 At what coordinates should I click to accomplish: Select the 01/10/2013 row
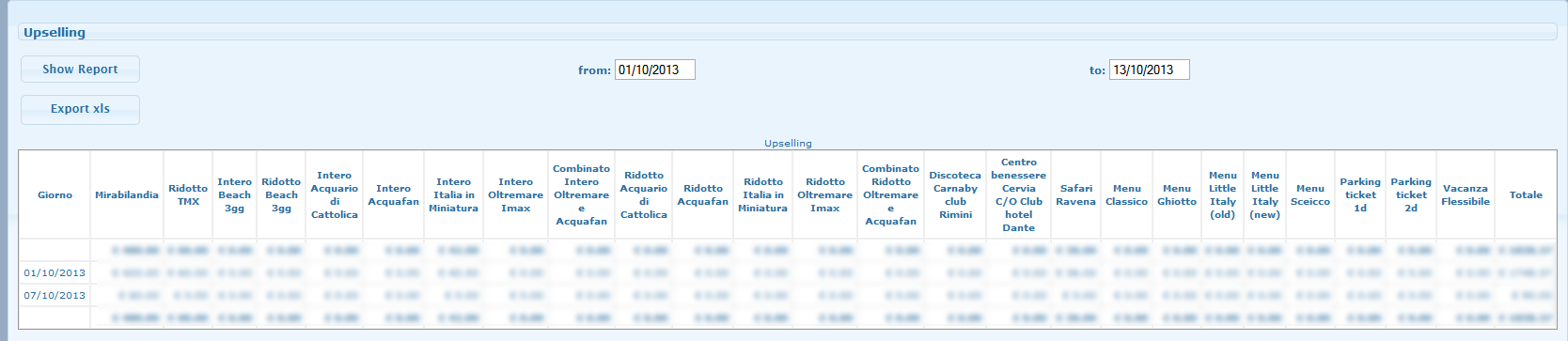(788, 272)
